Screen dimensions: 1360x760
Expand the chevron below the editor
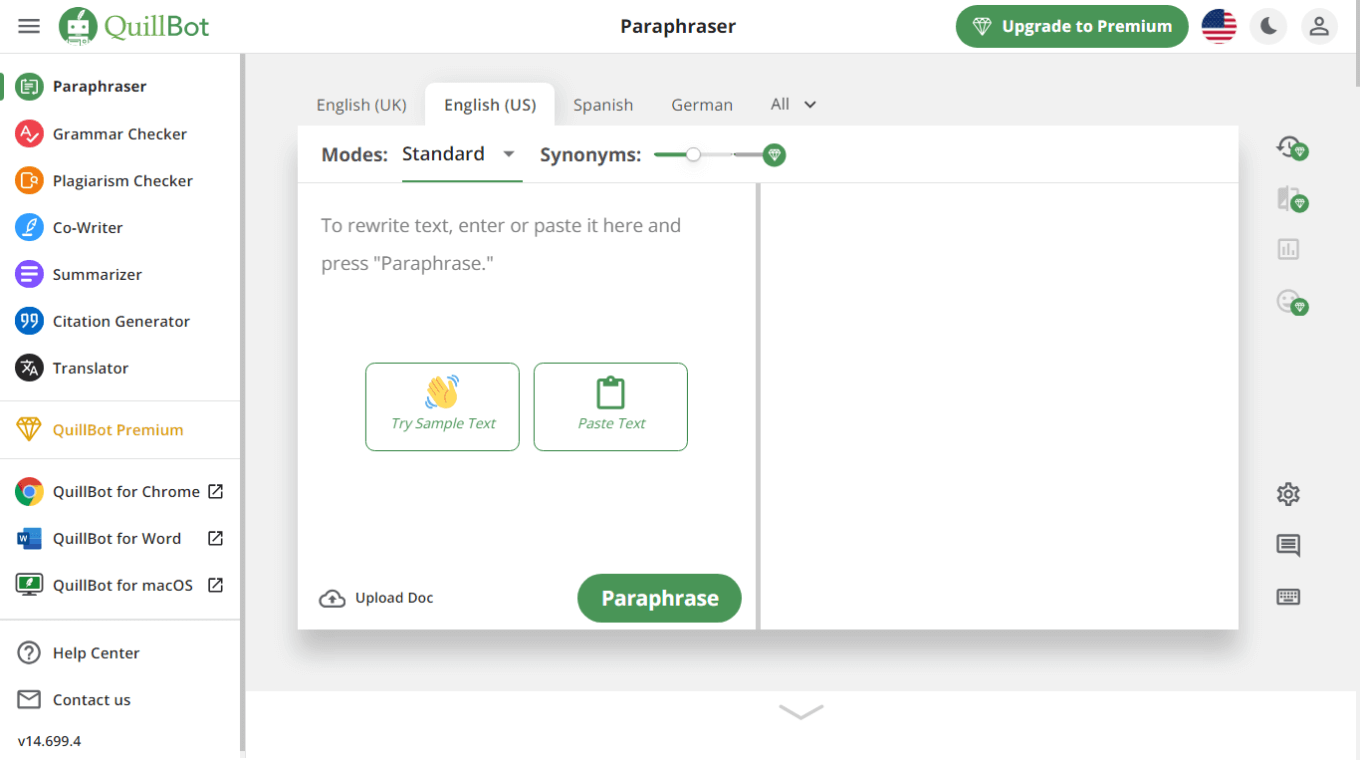pos(801,711)
